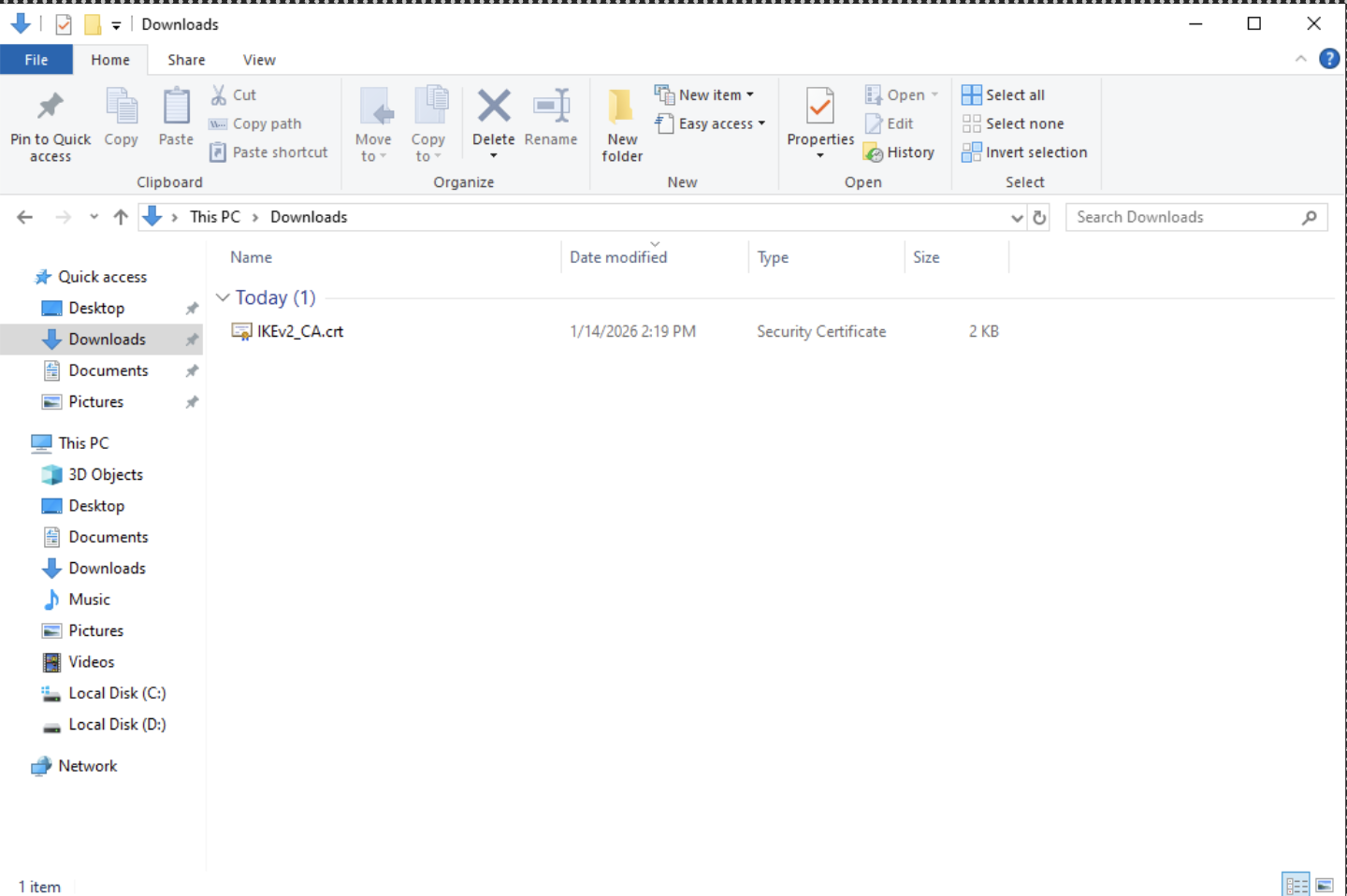Collapse the Today group chevron
Image resolution: width=1347 pixels, height=896 pixels.
(223, 297)
